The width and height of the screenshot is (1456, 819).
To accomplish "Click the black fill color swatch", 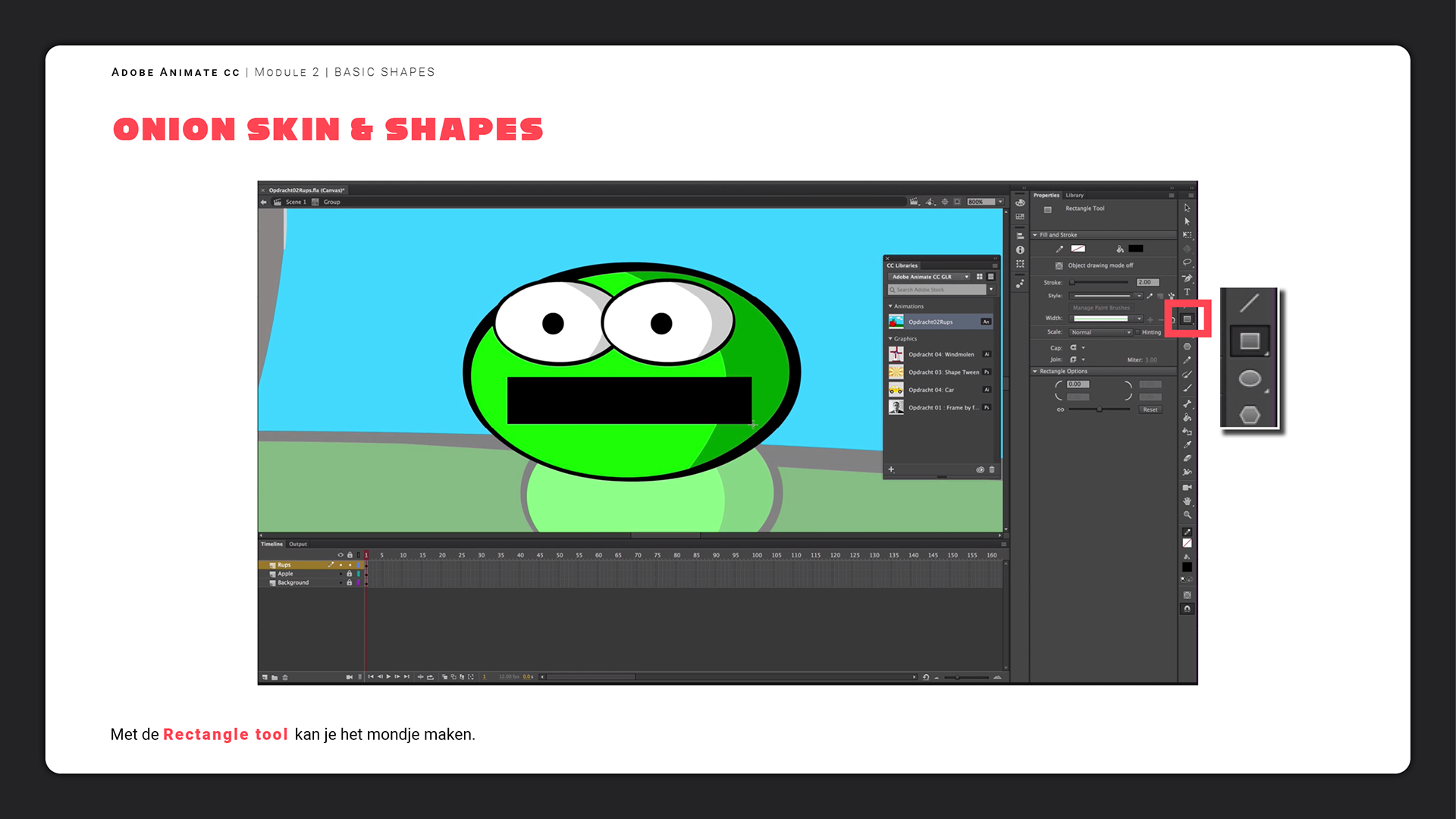I will coord(1135,249).
